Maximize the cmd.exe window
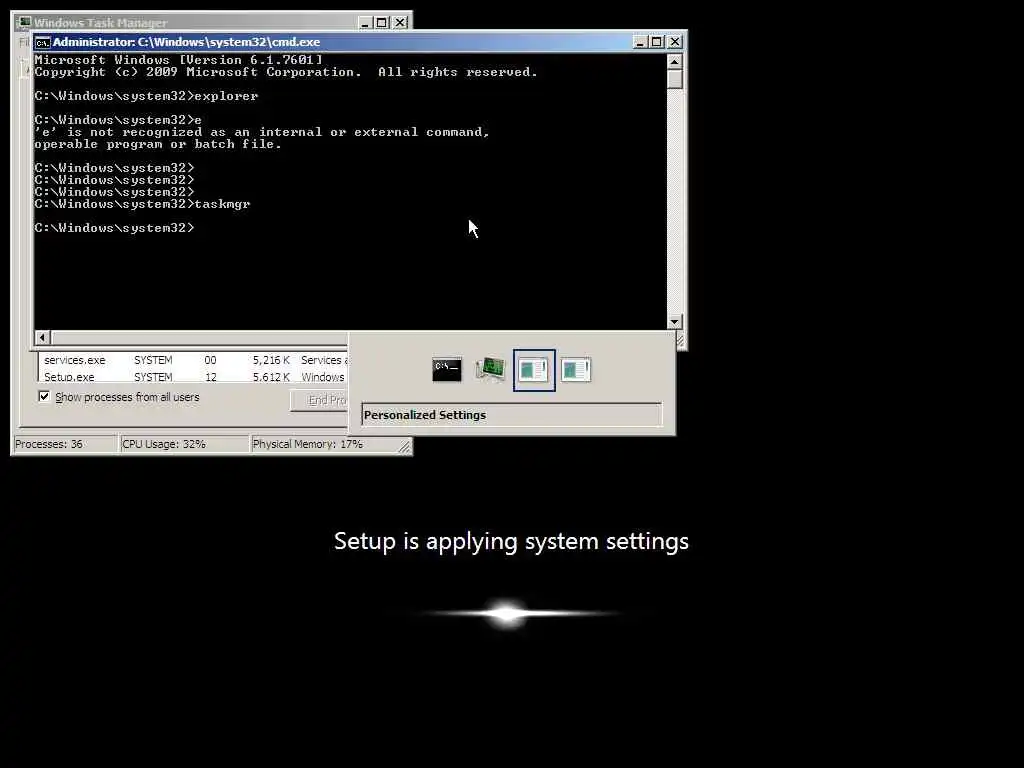The width and height of the screenshot is (1024, 768). point(657,42)
